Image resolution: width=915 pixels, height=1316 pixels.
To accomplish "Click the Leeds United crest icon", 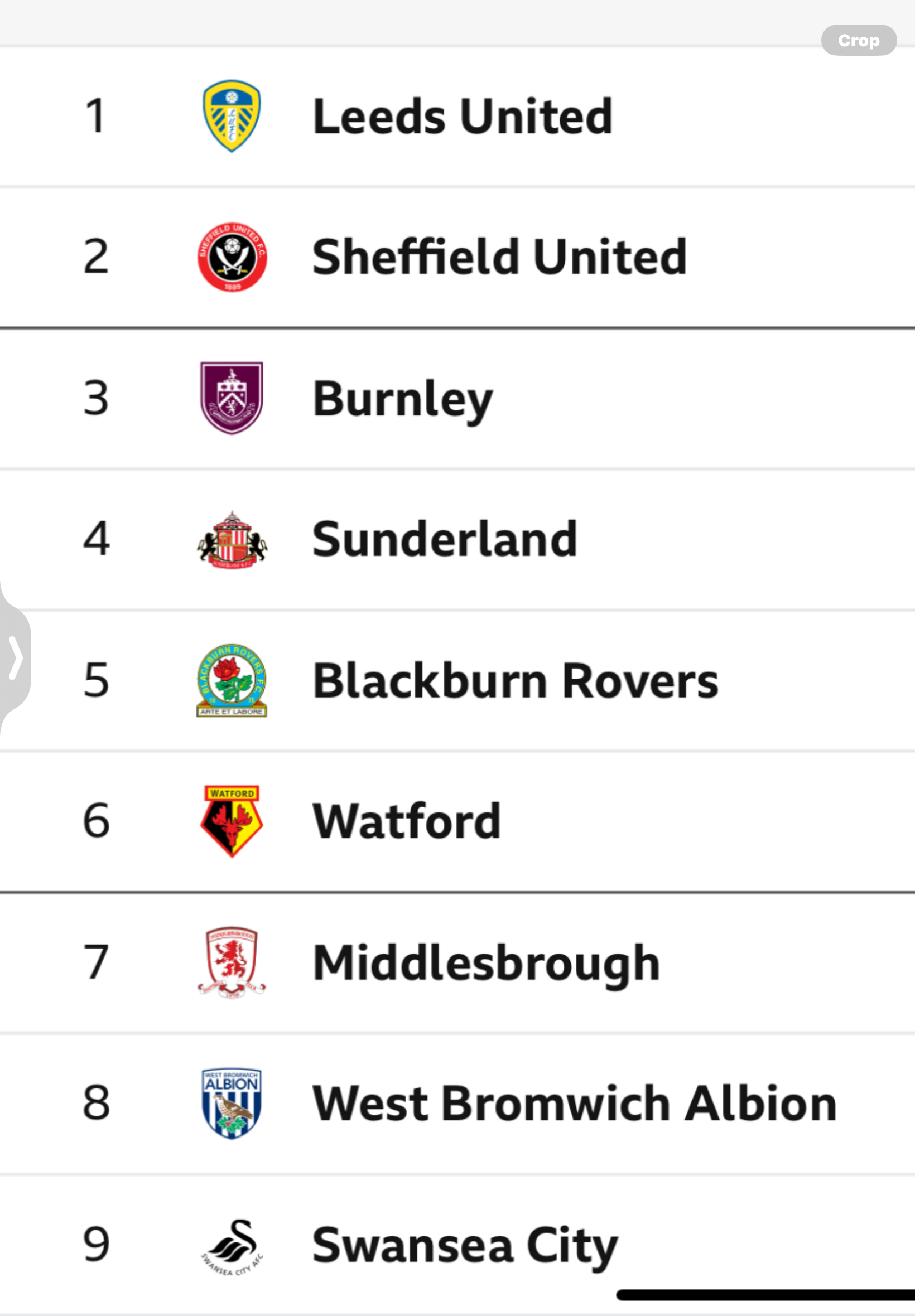I will (232, 116).
